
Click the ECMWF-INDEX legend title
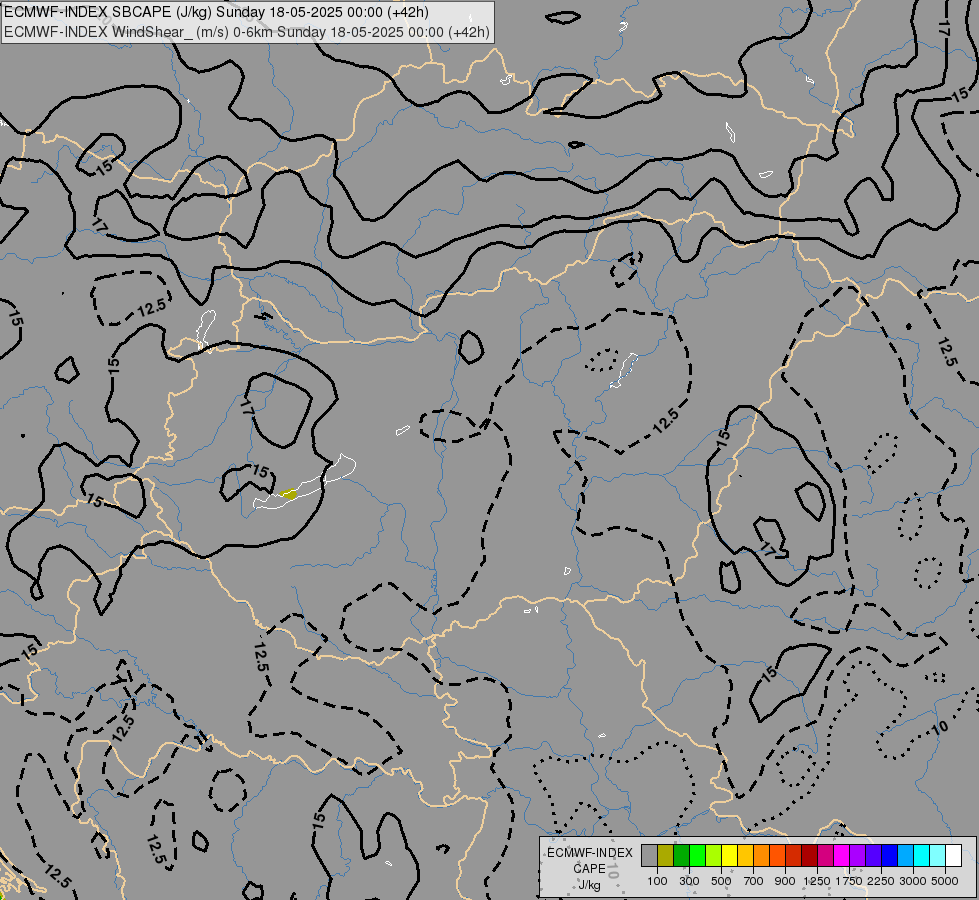tap(590, 853)
